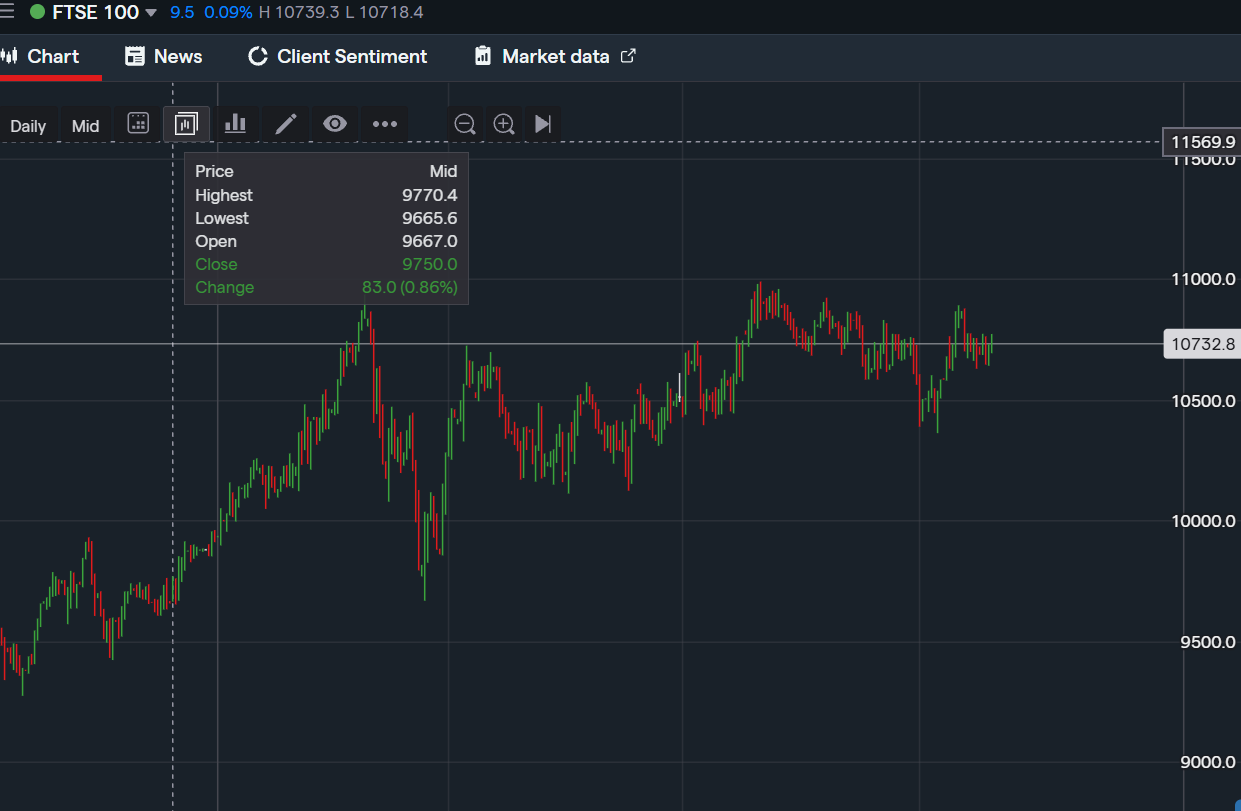Open the three-dots more options menu
Screen dimensions: 1241x811
[385, 124]
